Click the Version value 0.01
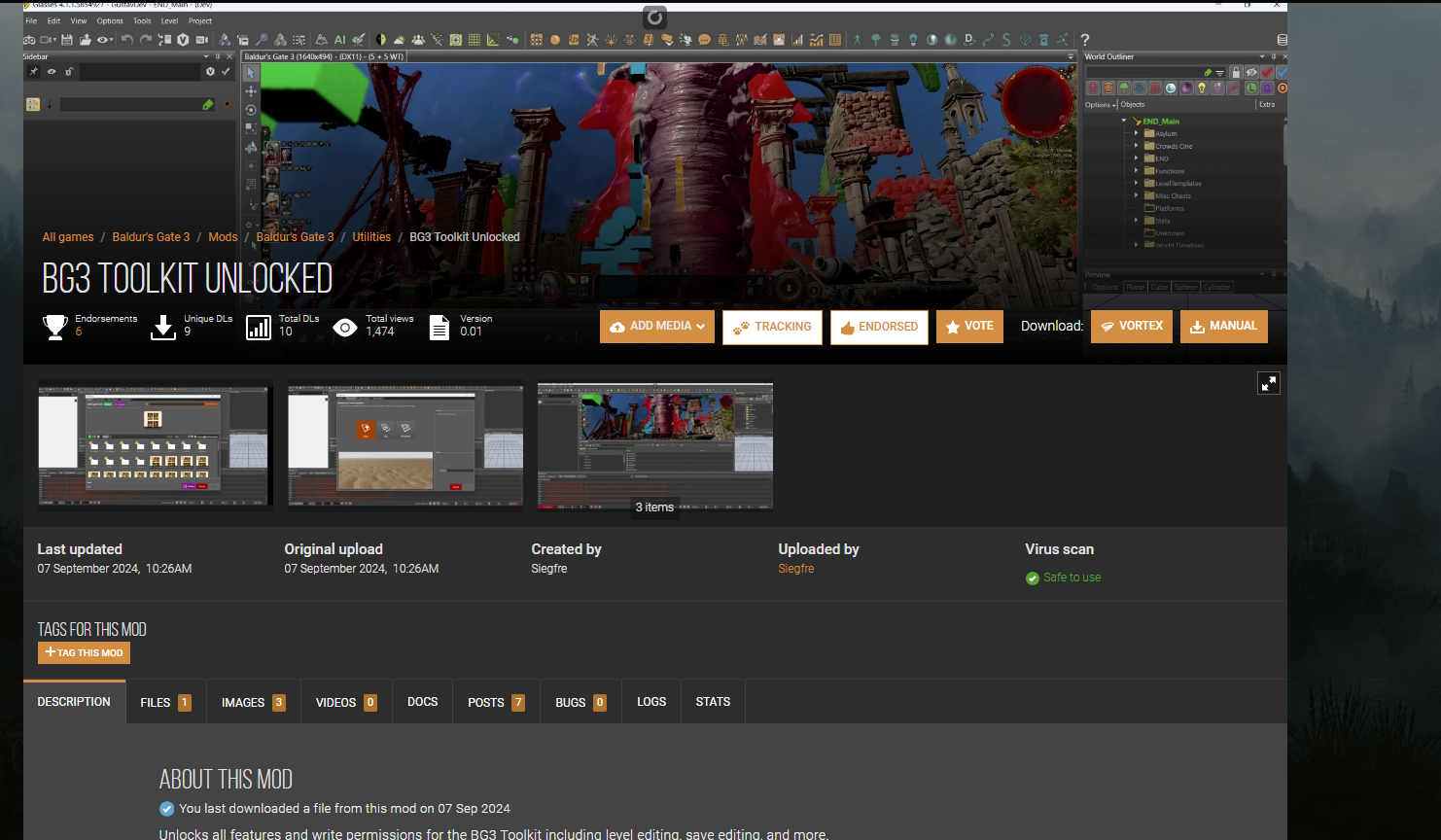Screen dimensions: 1441x840 (x=471, y=332)
